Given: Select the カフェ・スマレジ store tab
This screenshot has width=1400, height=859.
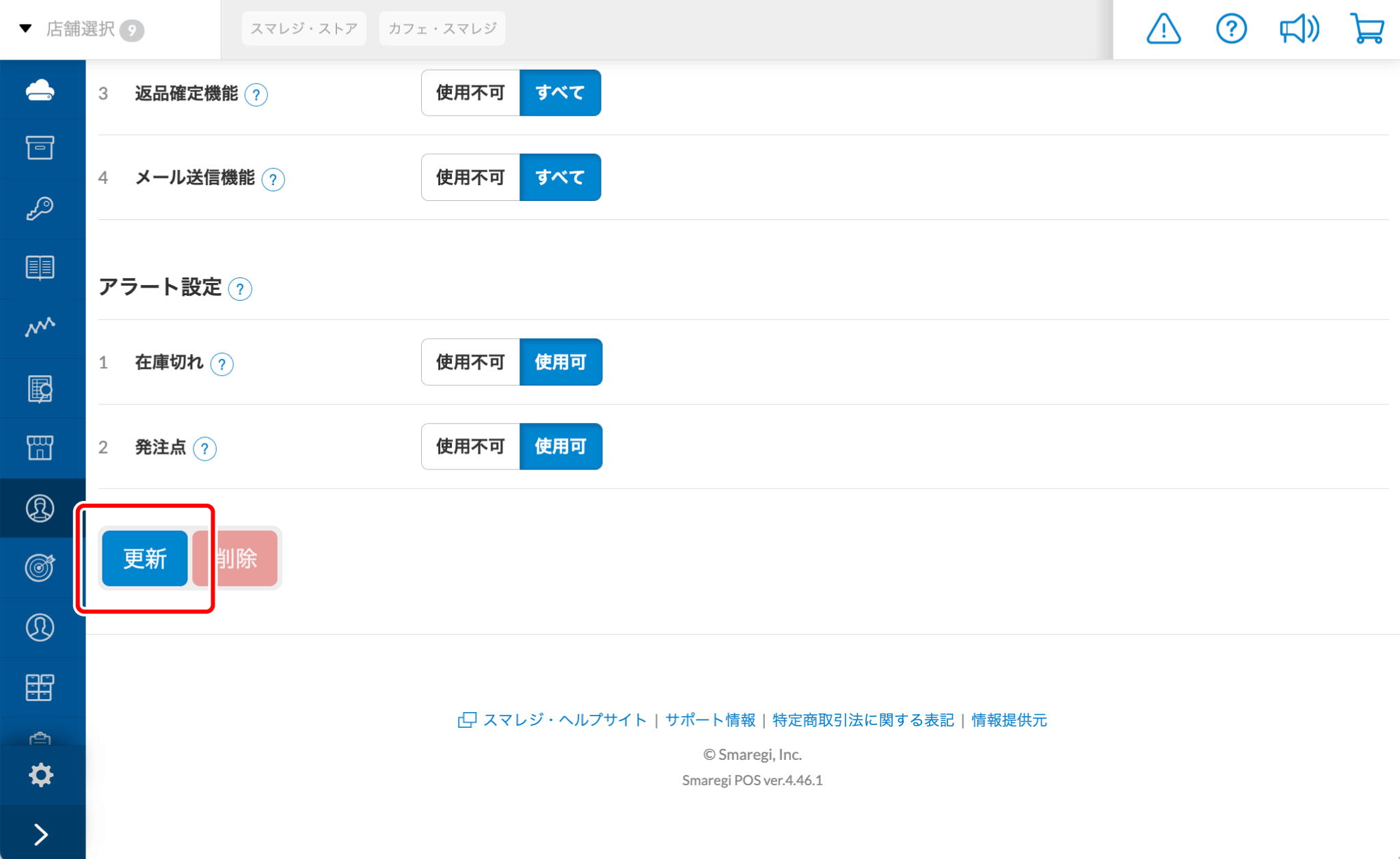Looking at the screenshot, I should click(442, 29).
